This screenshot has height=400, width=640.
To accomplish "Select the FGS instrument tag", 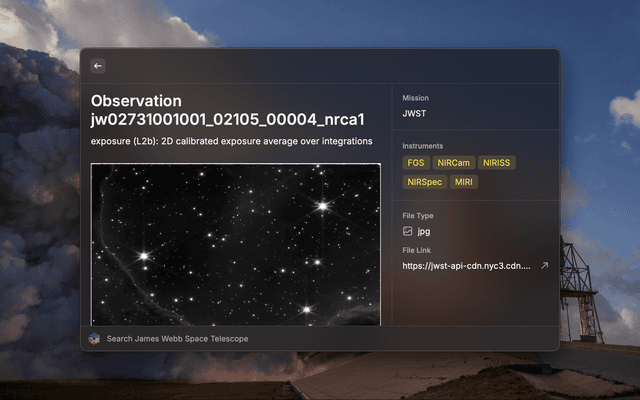I will pos(415,162).
